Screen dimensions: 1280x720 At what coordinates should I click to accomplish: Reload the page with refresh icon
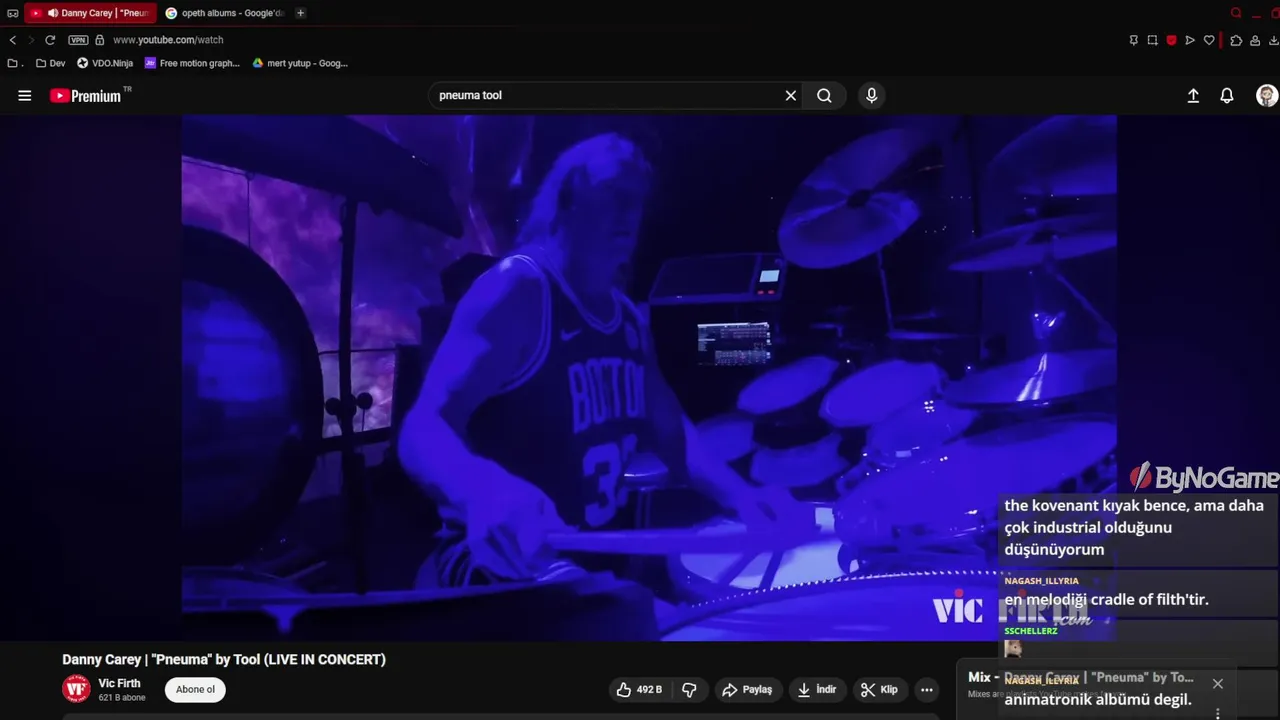pos(50,40)
